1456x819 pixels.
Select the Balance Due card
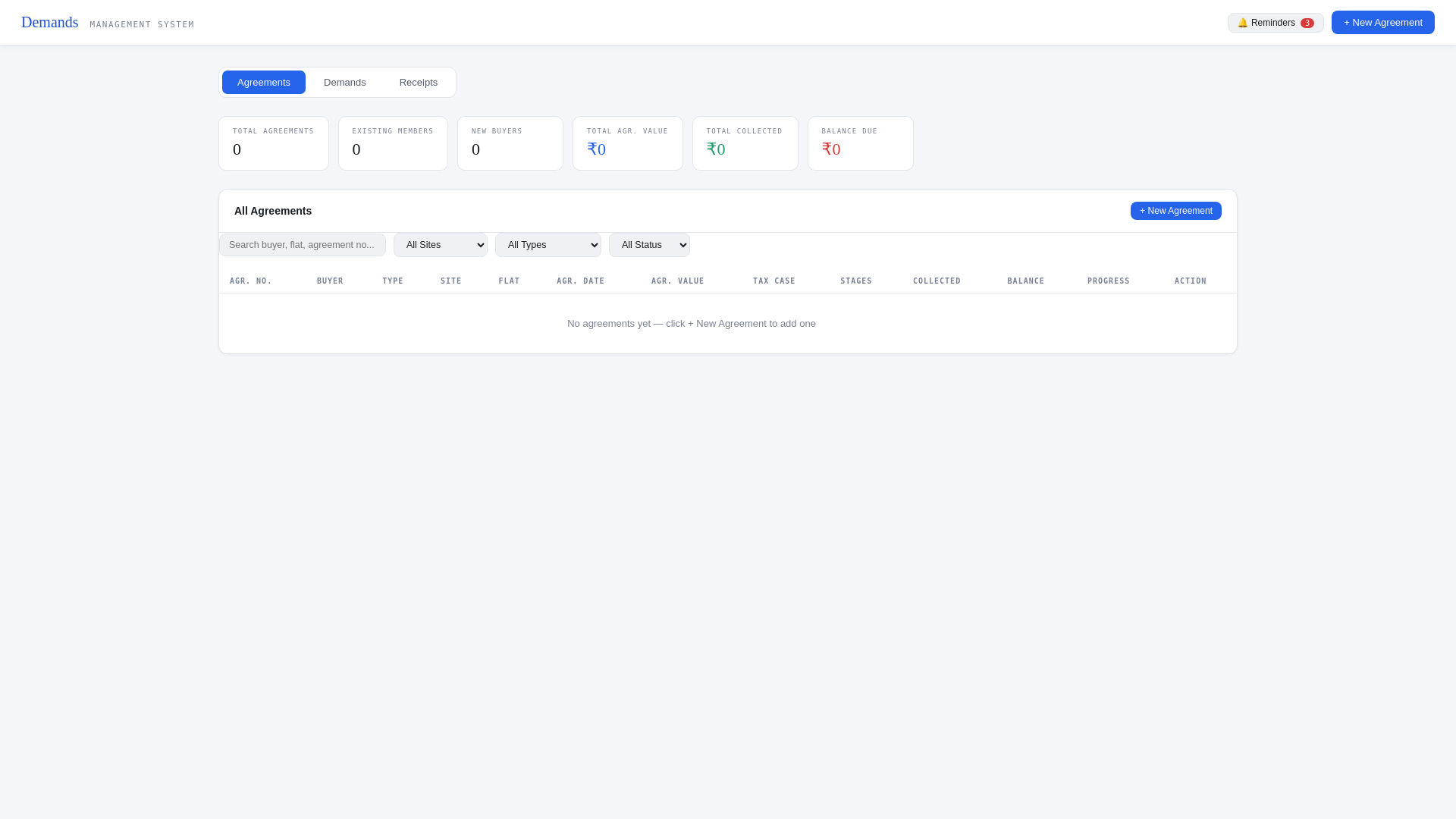coord(861,143)
